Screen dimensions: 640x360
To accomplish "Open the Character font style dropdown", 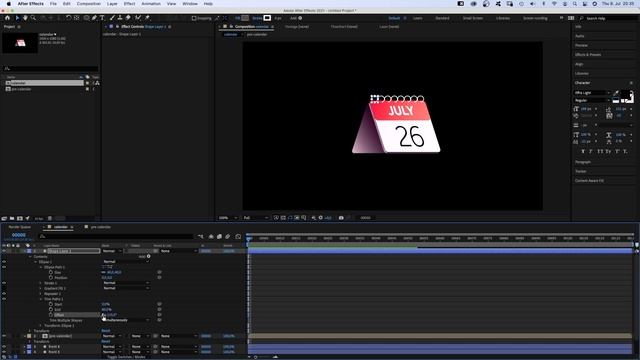I will click(593, 100).
